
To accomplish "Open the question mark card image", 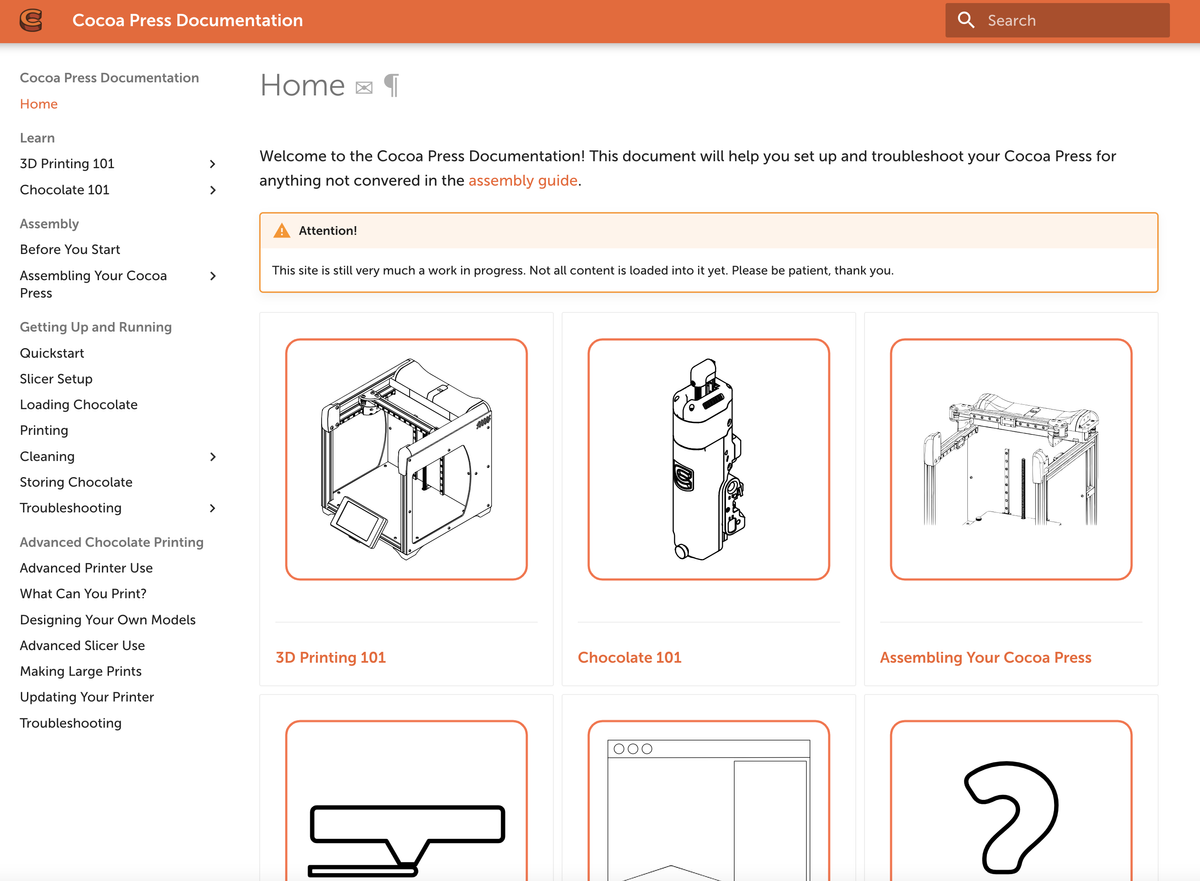I will click(x=1011, y=800).
